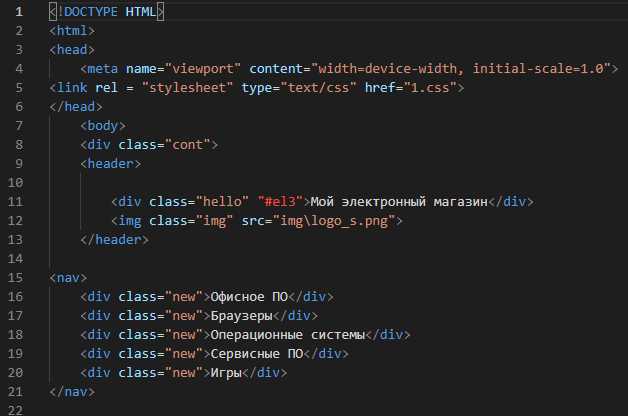Click line number 5 in gutter
Viewport: 628px width, 416px height.
click(x=19, y=87)
